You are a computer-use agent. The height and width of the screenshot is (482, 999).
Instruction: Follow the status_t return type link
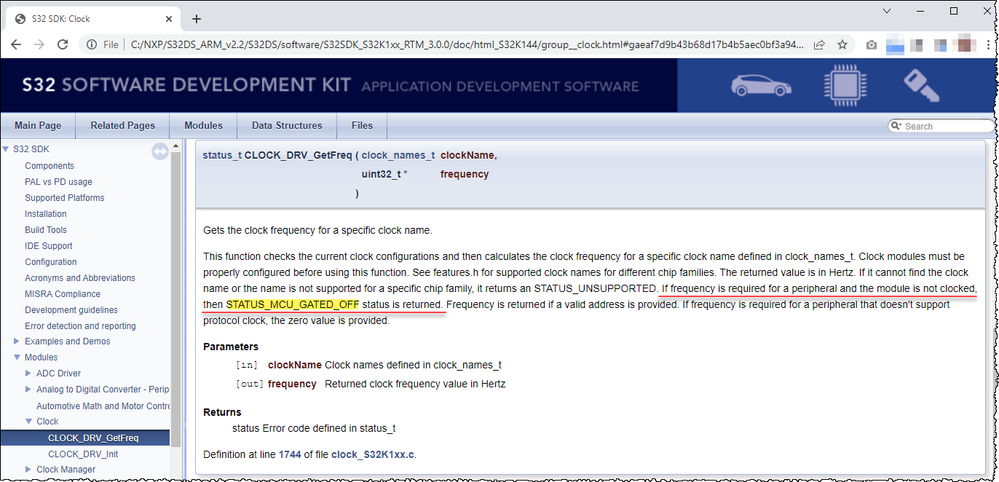point(222,155)
